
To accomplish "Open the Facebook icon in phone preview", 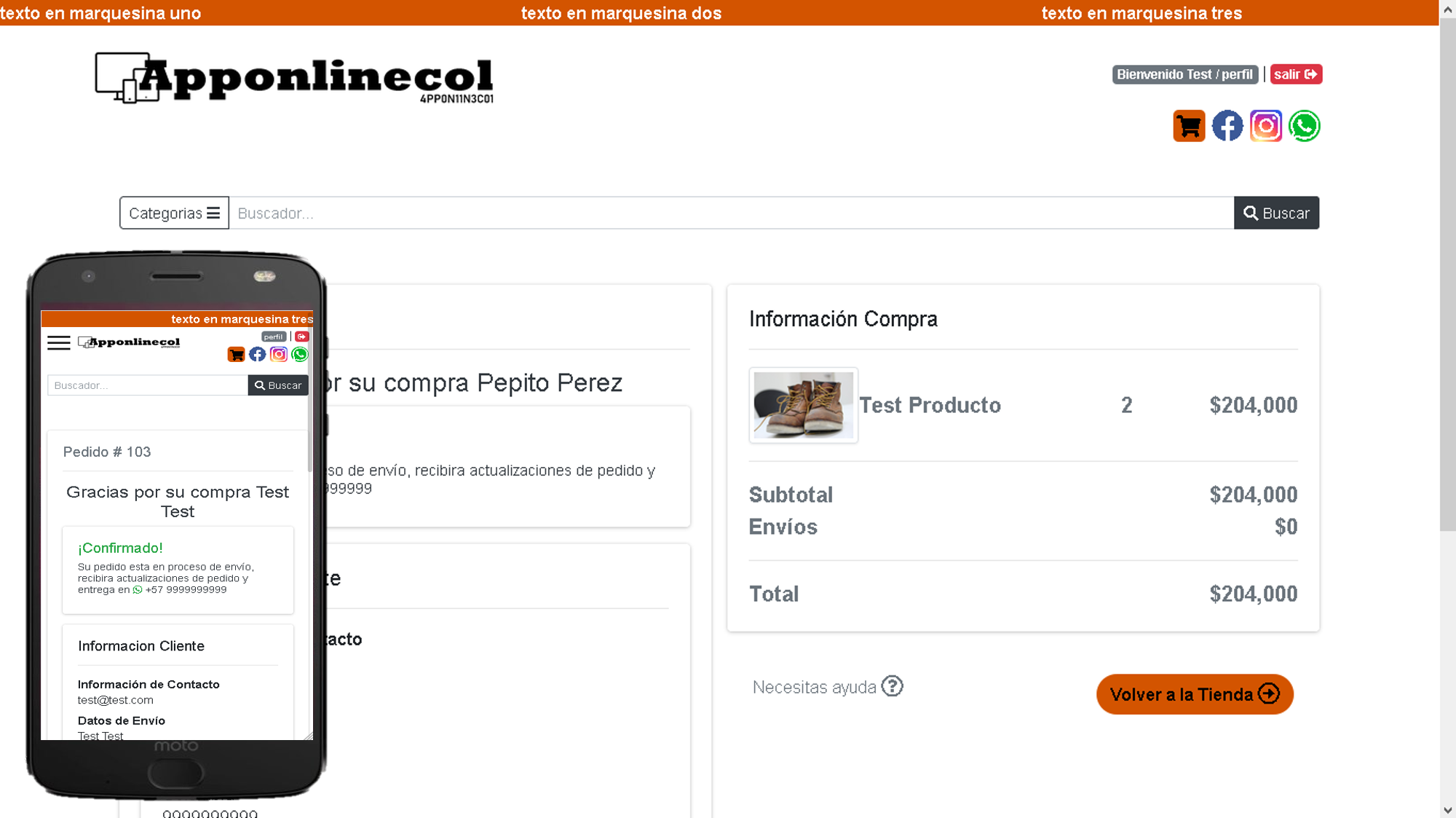I will point(257,355).
